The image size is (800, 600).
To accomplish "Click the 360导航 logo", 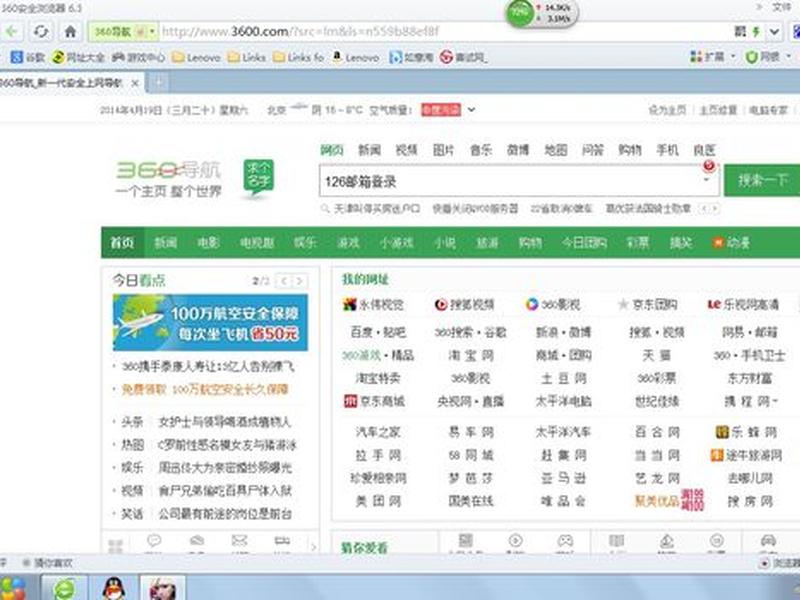I will [x=169, y=179].
